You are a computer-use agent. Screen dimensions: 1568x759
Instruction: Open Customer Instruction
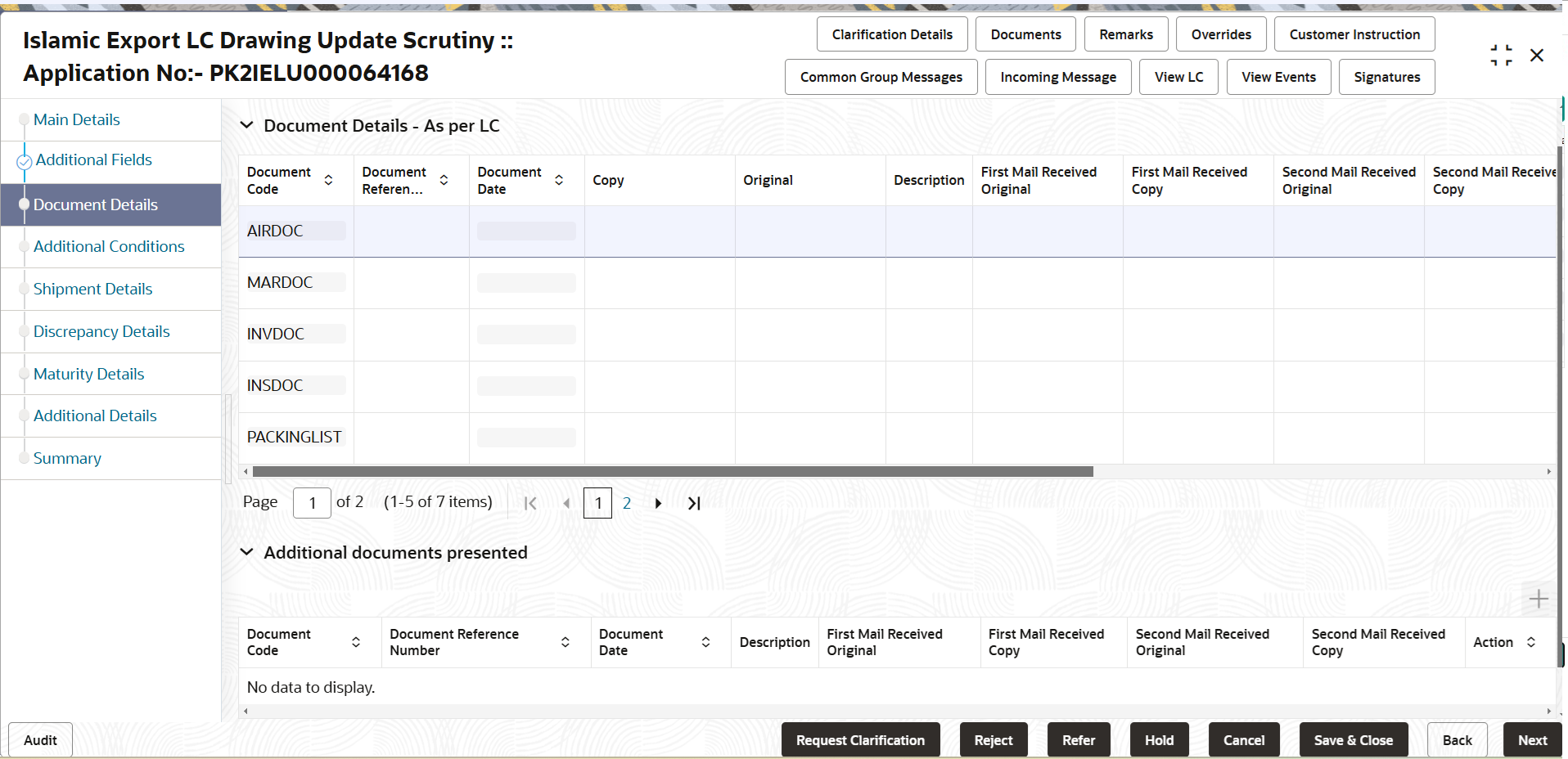click(x=1354, y=34)
